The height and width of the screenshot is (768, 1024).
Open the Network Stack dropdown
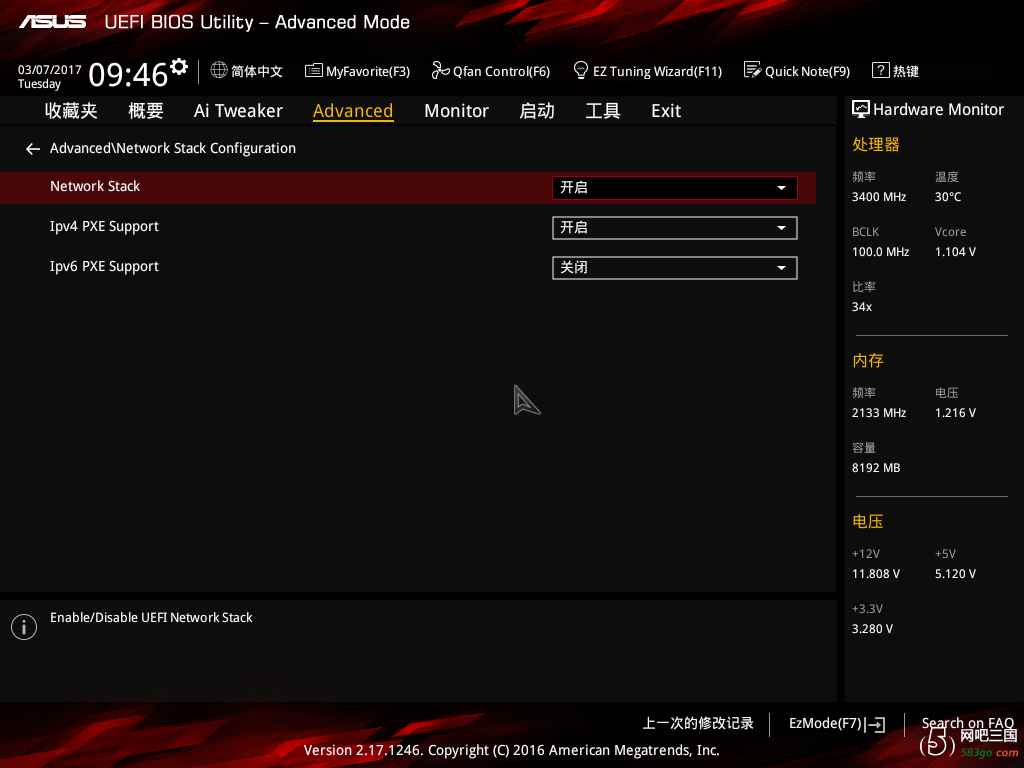tap(675, 188)
